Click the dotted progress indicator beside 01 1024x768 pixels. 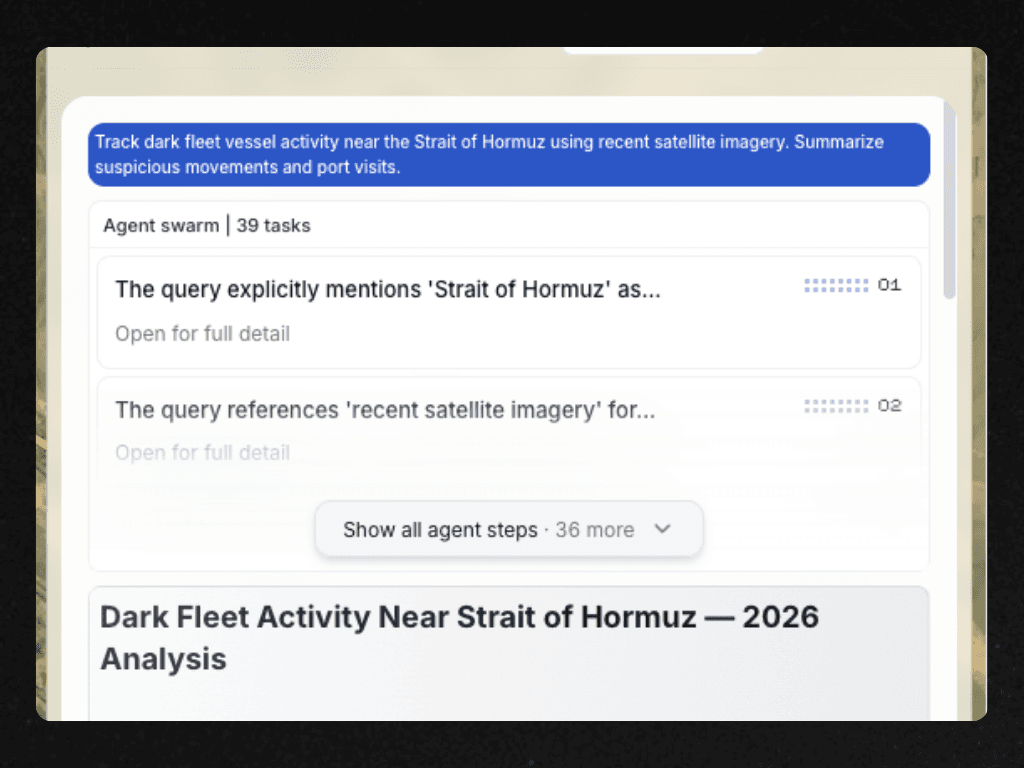[836, 285]
